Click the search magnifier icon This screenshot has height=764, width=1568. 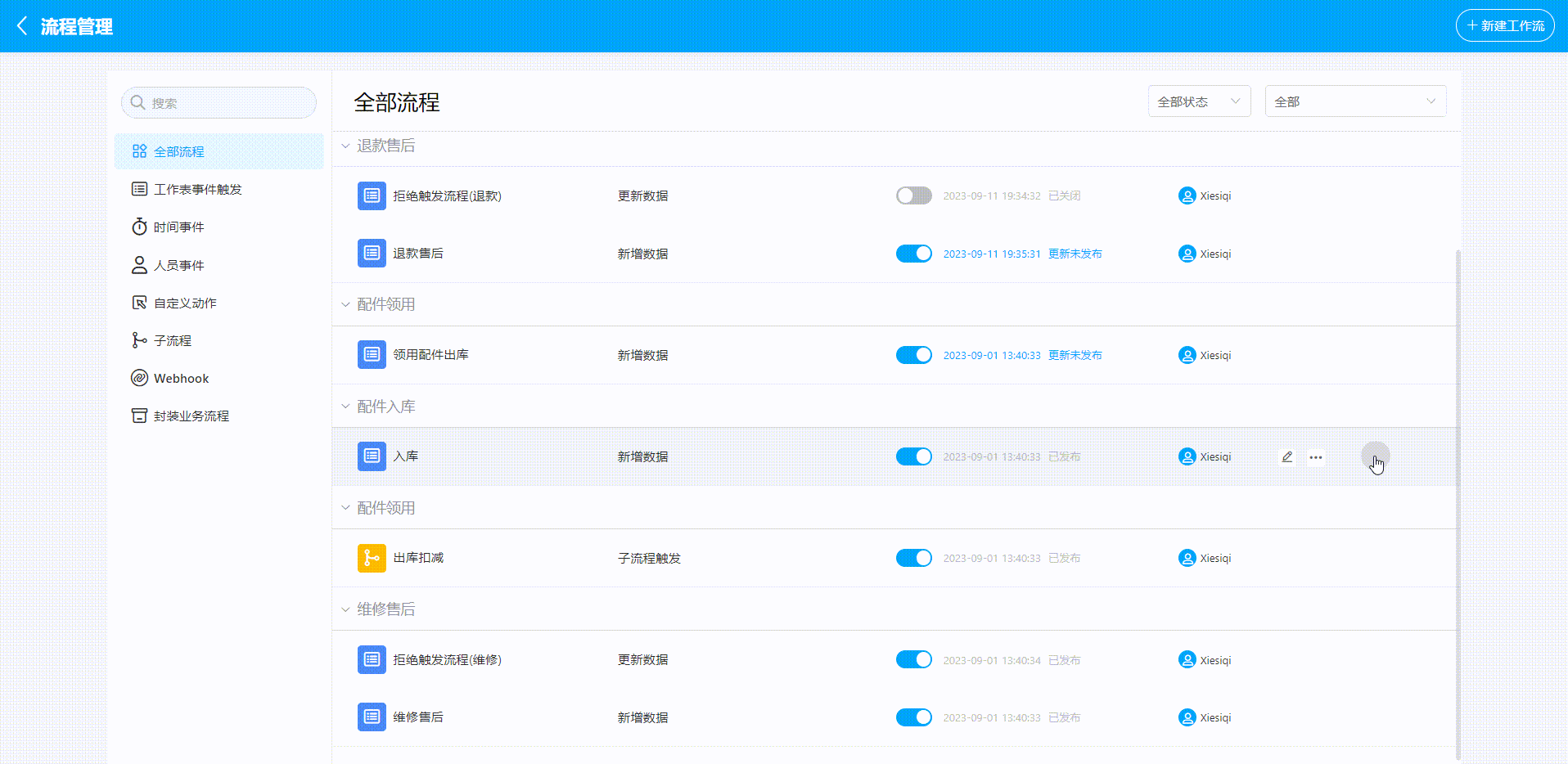coord(137,102)
